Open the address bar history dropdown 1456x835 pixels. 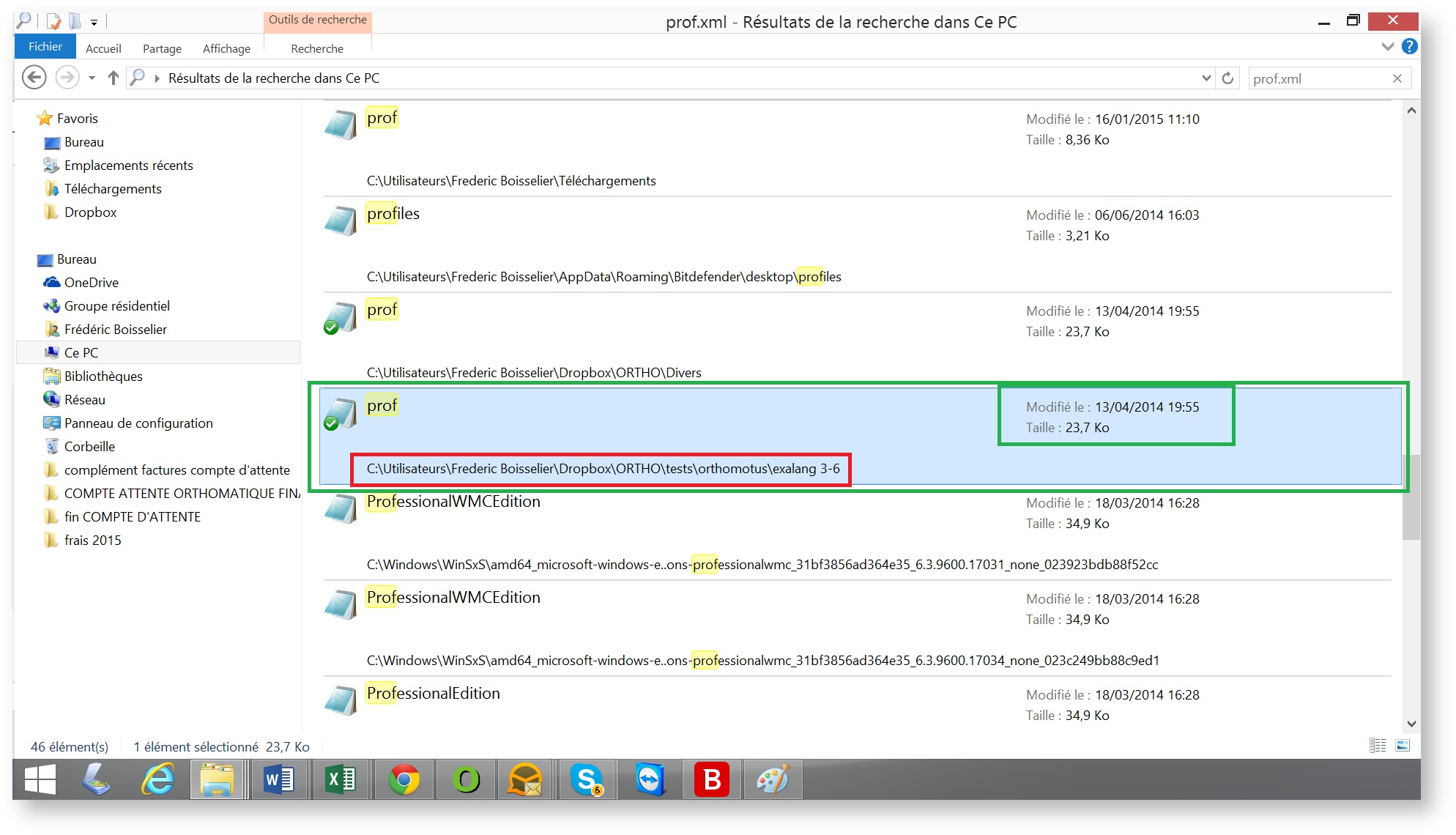click(1205, 78)
